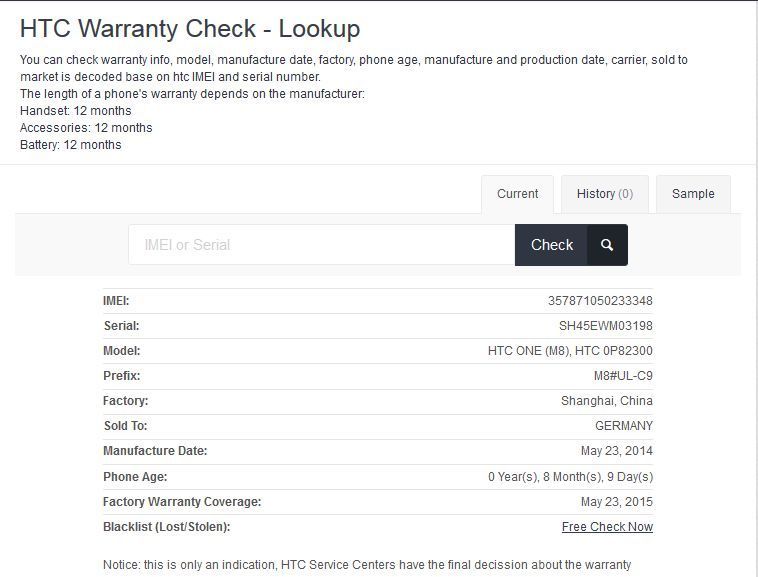The height and width of the screenshot is (577, 758).
Task: Select the serial value SH45EWM03198
Action: (606, 326)
